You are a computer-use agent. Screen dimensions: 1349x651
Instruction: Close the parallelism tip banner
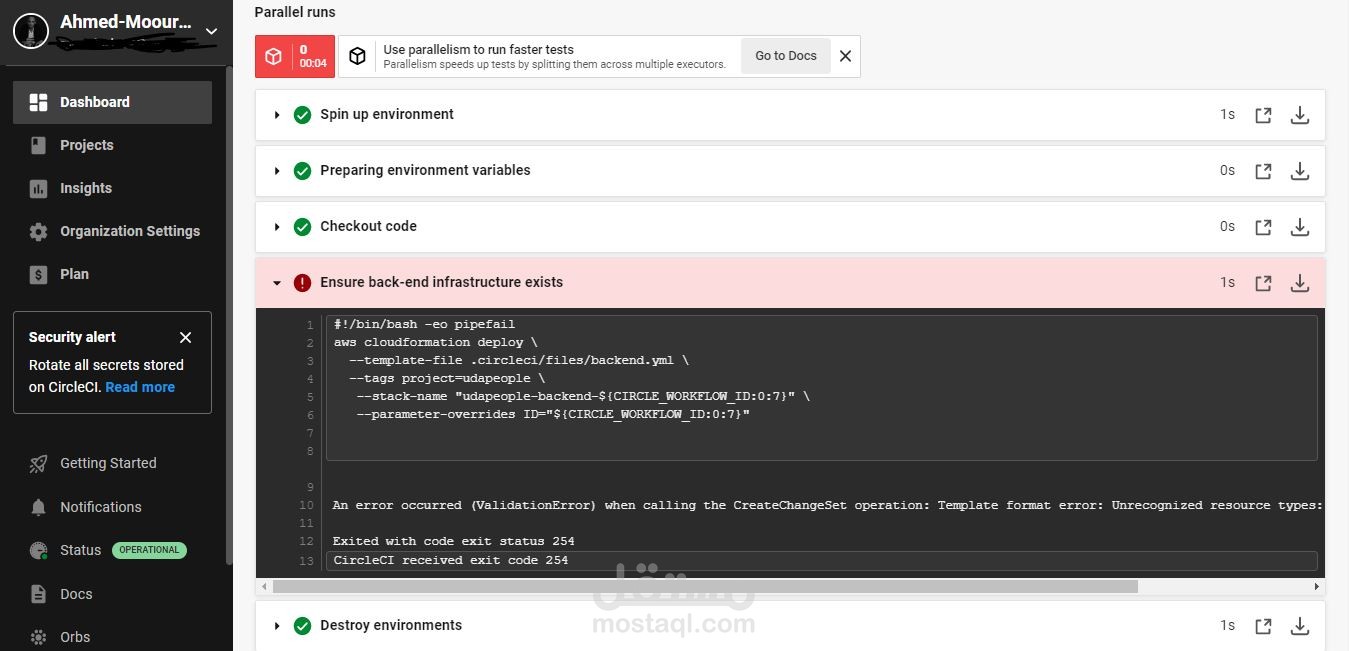[845, 56]
